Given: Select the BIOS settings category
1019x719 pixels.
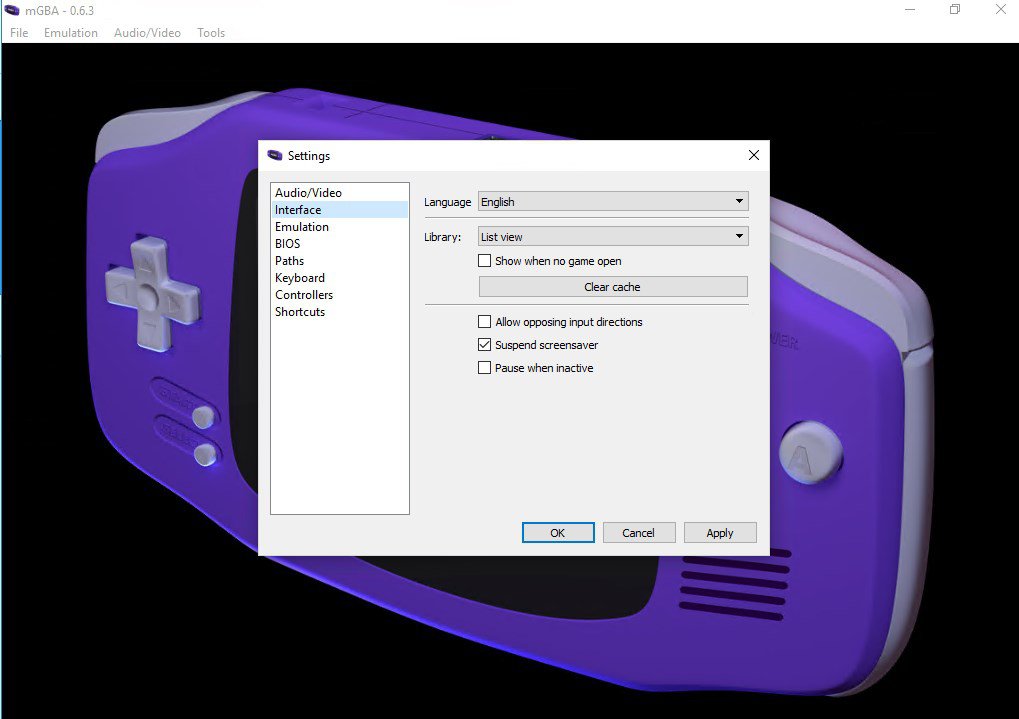Looking at the screenshot, I should (x=339, y=243).
